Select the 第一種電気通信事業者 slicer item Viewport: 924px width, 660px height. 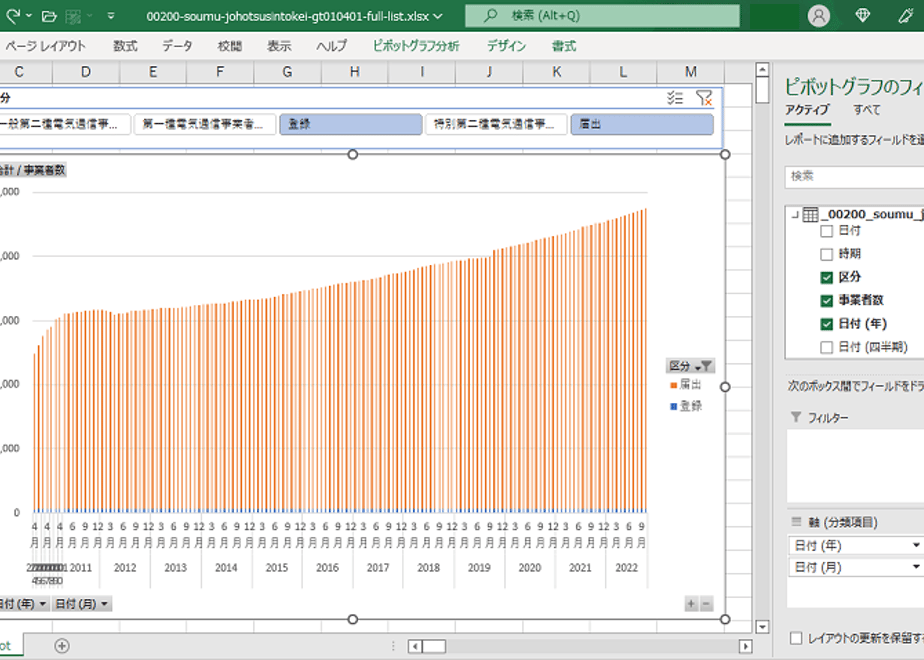pyautogui.click(x=205, y=124)
